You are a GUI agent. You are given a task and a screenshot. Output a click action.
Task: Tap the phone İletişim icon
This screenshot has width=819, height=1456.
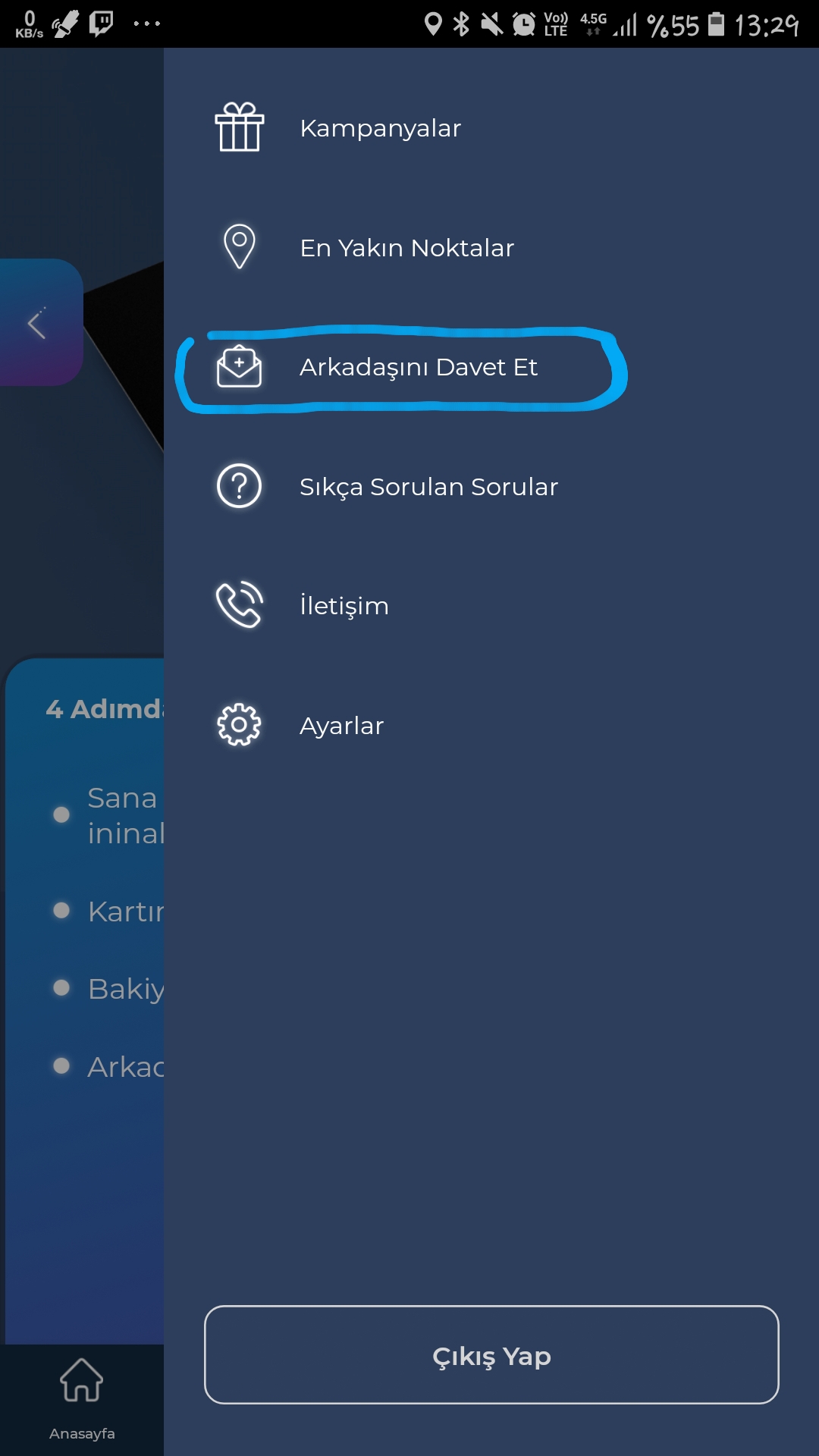240,605
